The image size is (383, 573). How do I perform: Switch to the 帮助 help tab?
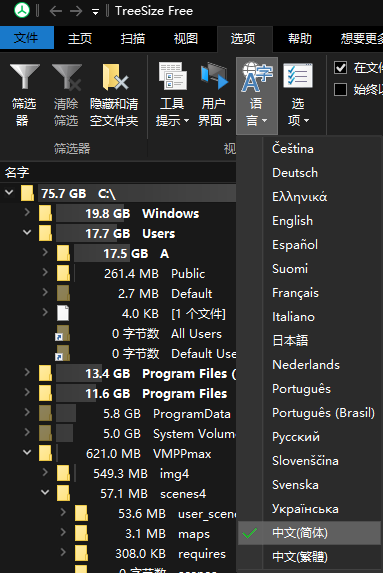[300, 38]
